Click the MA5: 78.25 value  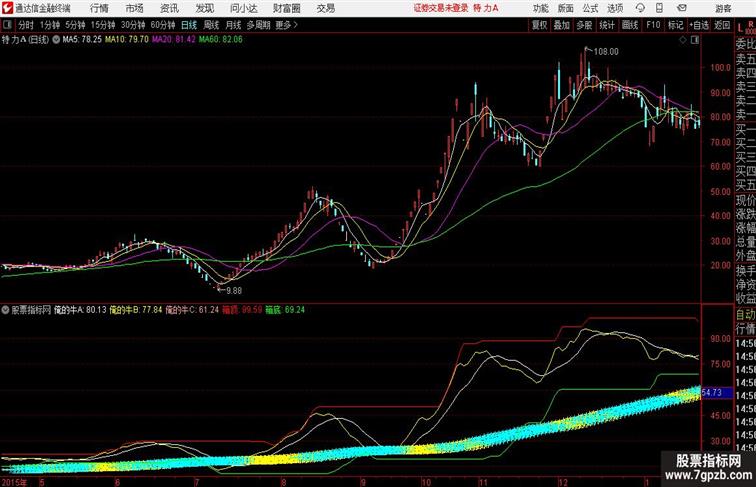pyautogui.click(x=82, y=40)
